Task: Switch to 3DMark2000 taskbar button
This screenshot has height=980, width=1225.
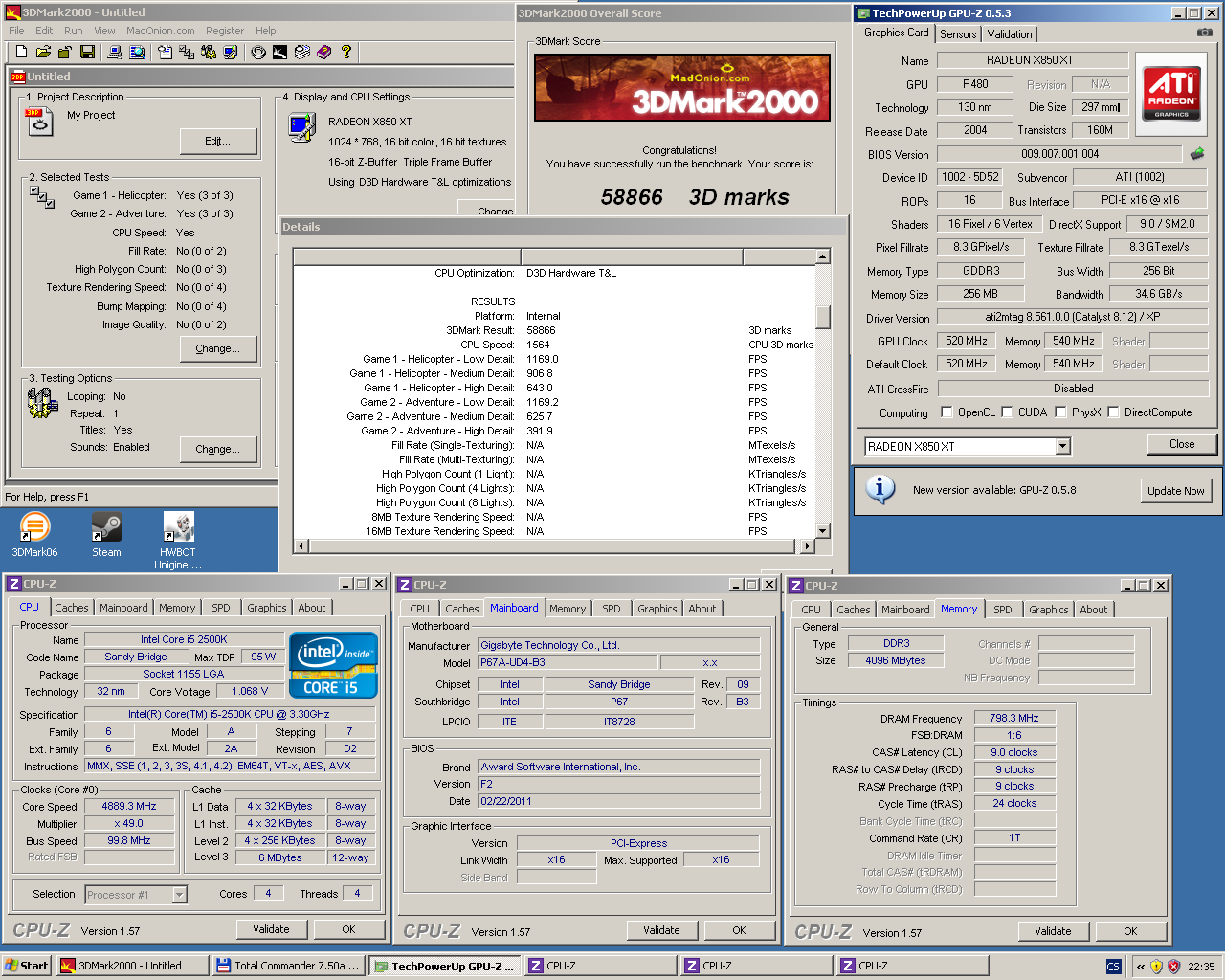Action: click(x=132, y=966)
